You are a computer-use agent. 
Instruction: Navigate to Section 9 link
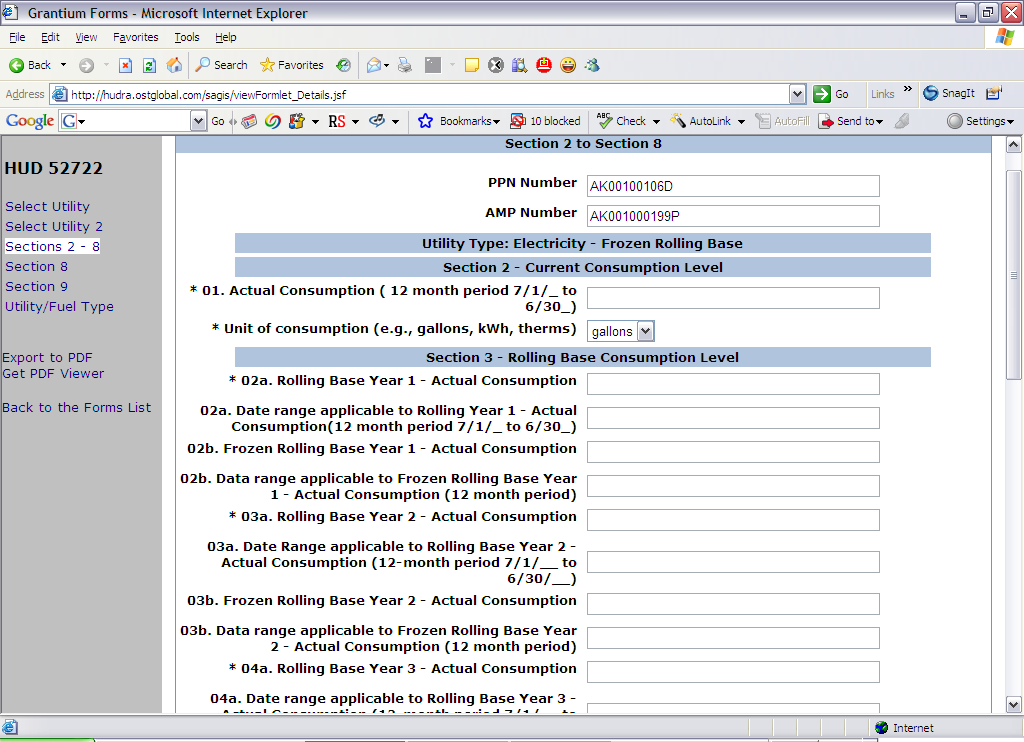pyautogui.click(x=36, y=286)
